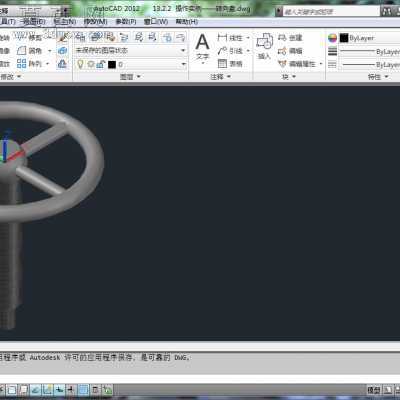Expand the 阵列 array flyout arrow
The image size is (400, 400).
48,63
